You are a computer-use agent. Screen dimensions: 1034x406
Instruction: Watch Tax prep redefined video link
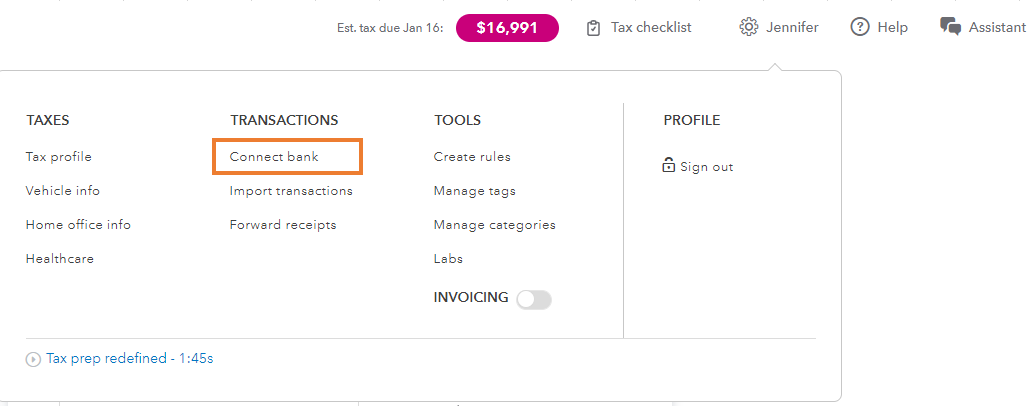click(x=129, y=358)
